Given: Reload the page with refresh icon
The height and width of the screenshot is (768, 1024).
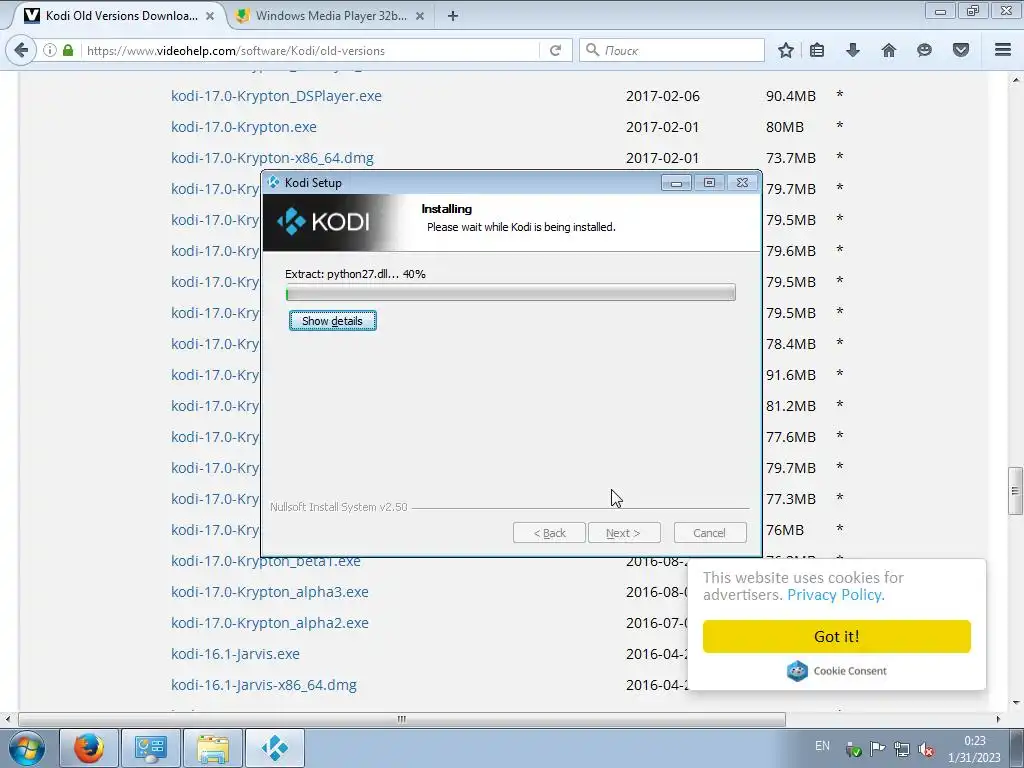Looking at the screenshot, I should 556,50.
